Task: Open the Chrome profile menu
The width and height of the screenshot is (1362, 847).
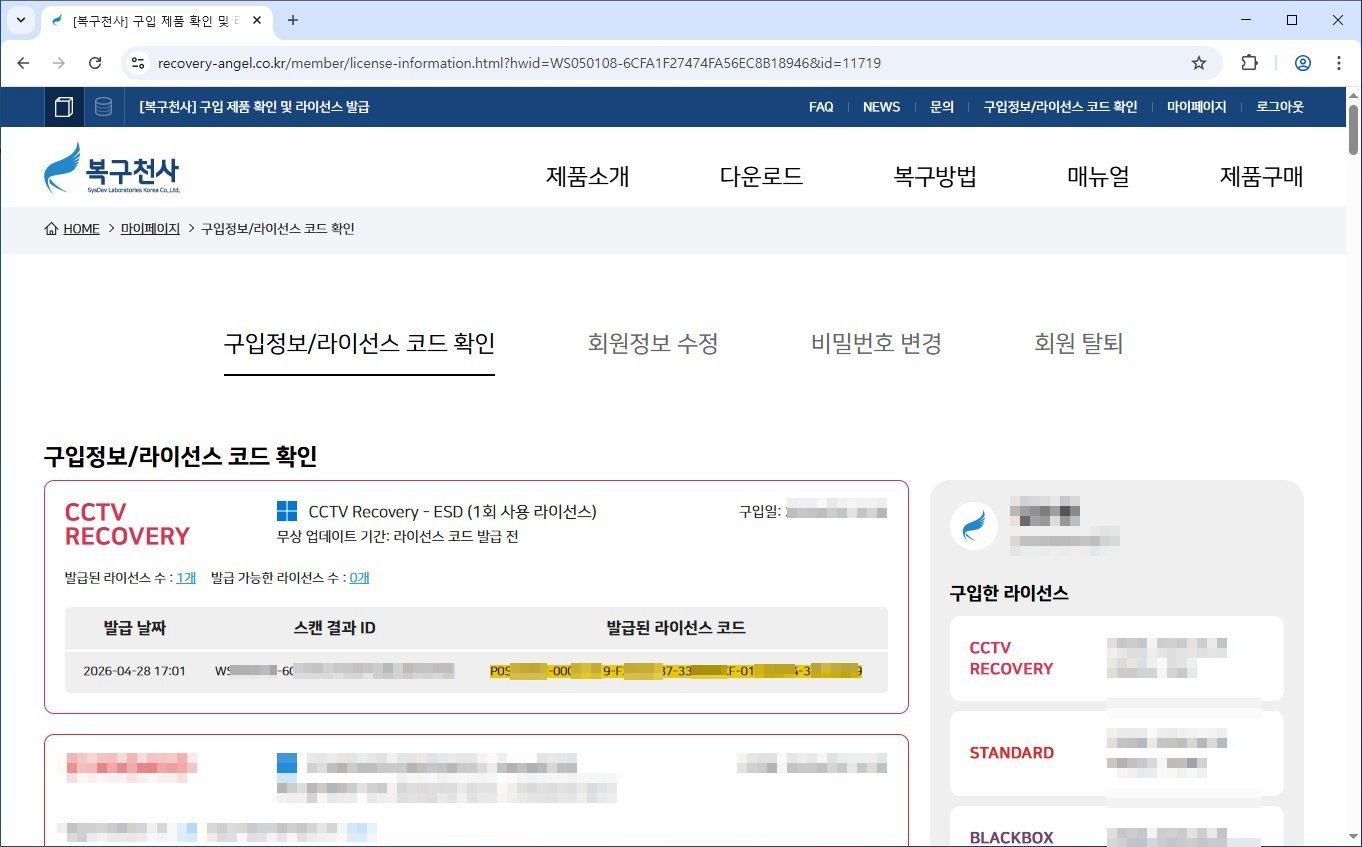Action: click(1302, 63)
